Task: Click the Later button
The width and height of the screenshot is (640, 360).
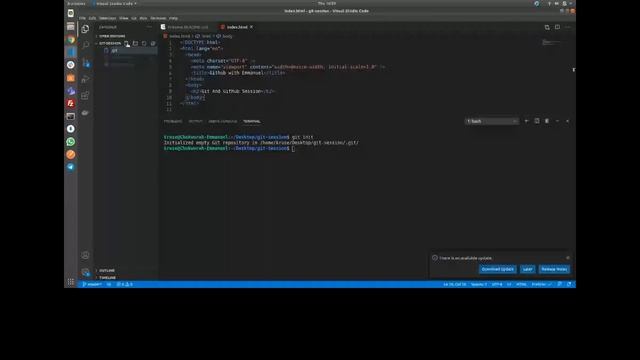Action: [x=528, y=269]
